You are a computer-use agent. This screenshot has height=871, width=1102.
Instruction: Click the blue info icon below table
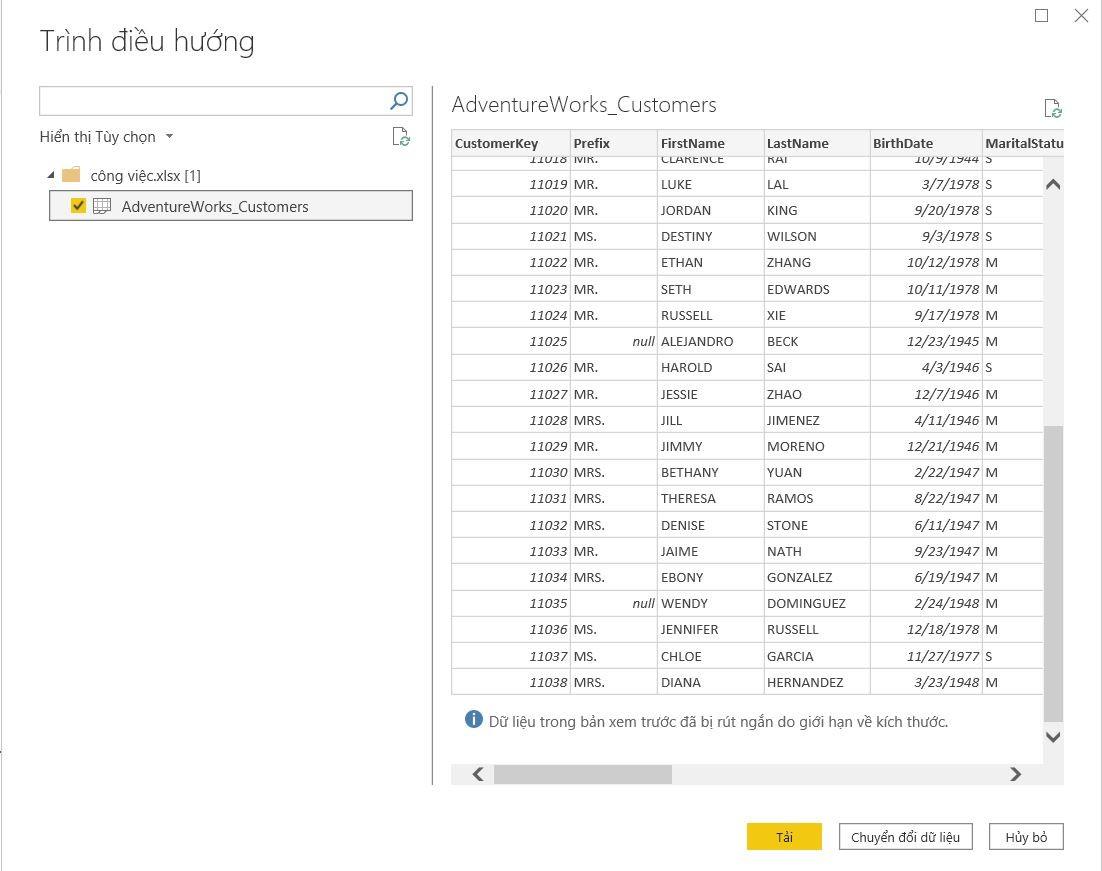(474, 719)
